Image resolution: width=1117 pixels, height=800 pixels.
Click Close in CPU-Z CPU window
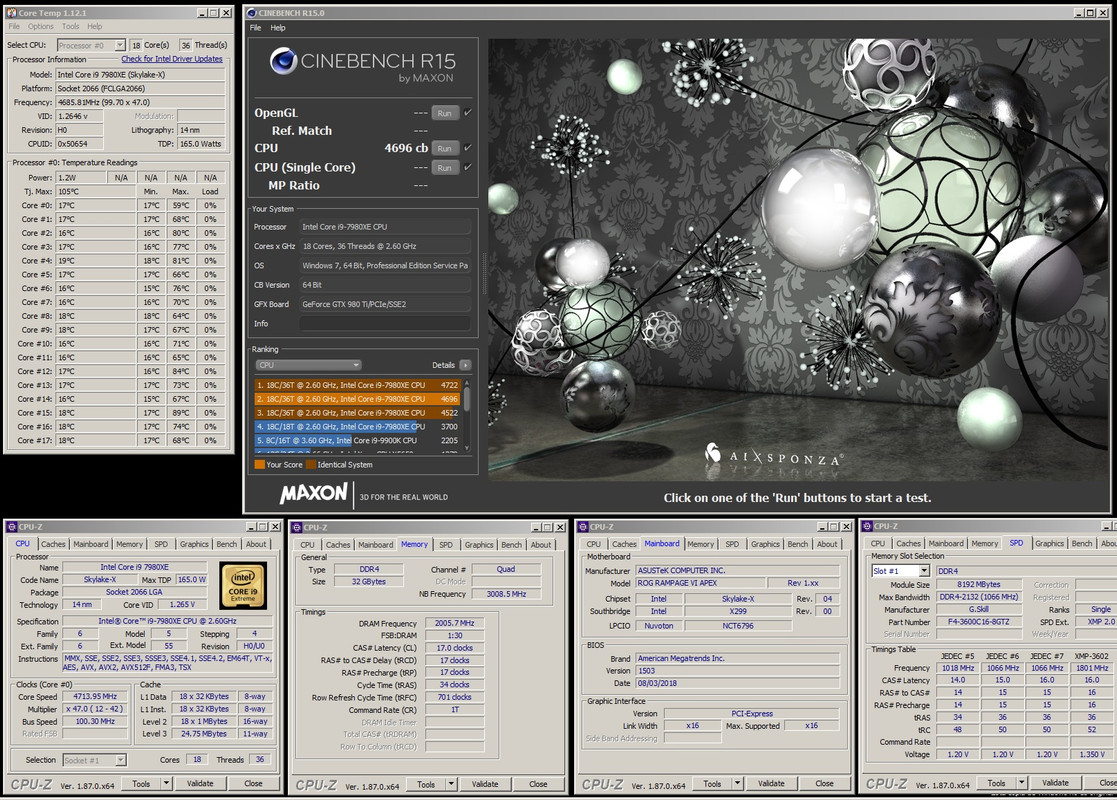pos(254,784)
